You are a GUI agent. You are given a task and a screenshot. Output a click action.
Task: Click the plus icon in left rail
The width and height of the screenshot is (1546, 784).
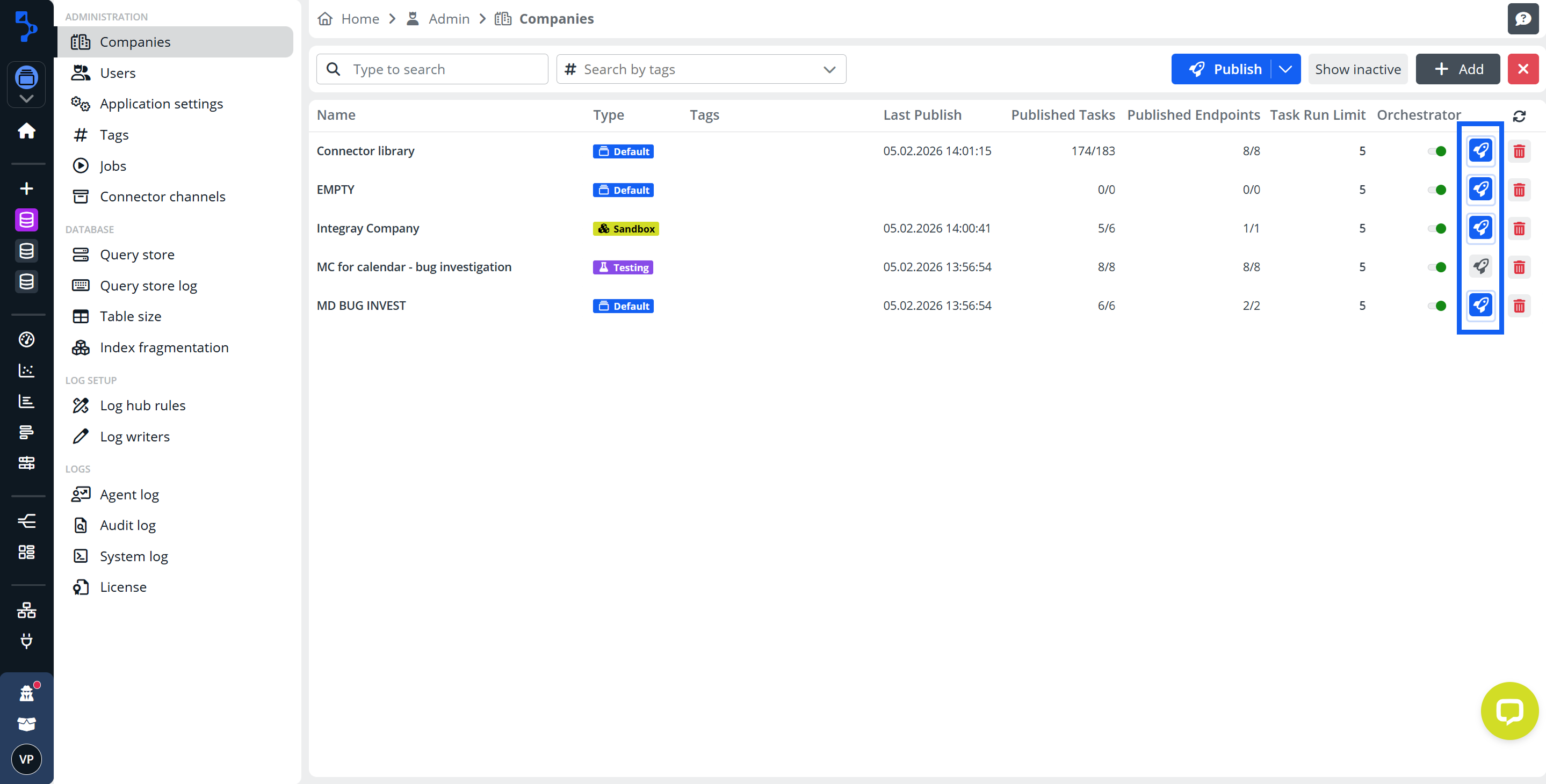click(x=26, y=188)
